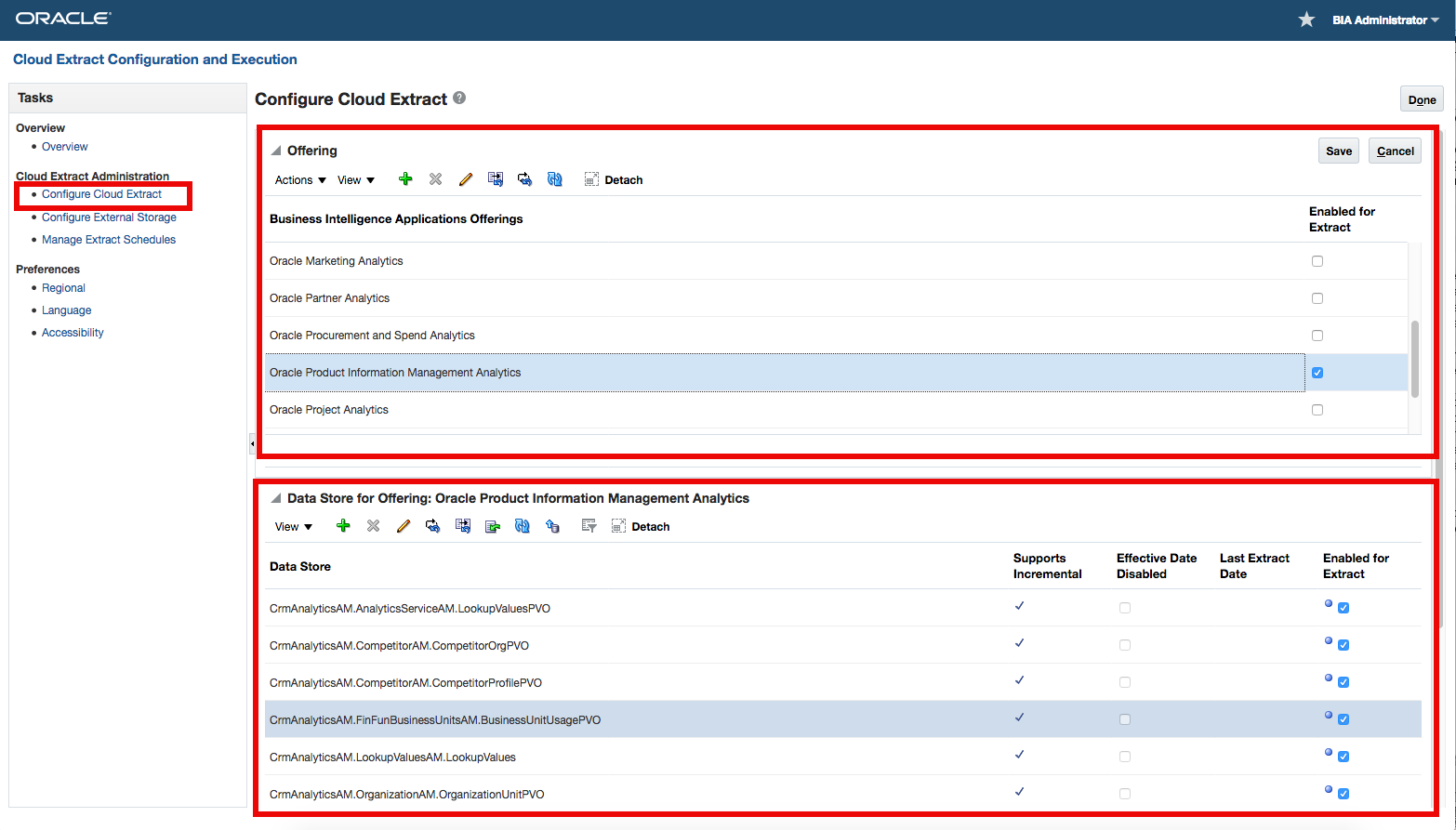Viewport: 1456px width, 830px height.
Task: Click the blue refresh icon in Offering toolbar
Action: click(555, 179)
